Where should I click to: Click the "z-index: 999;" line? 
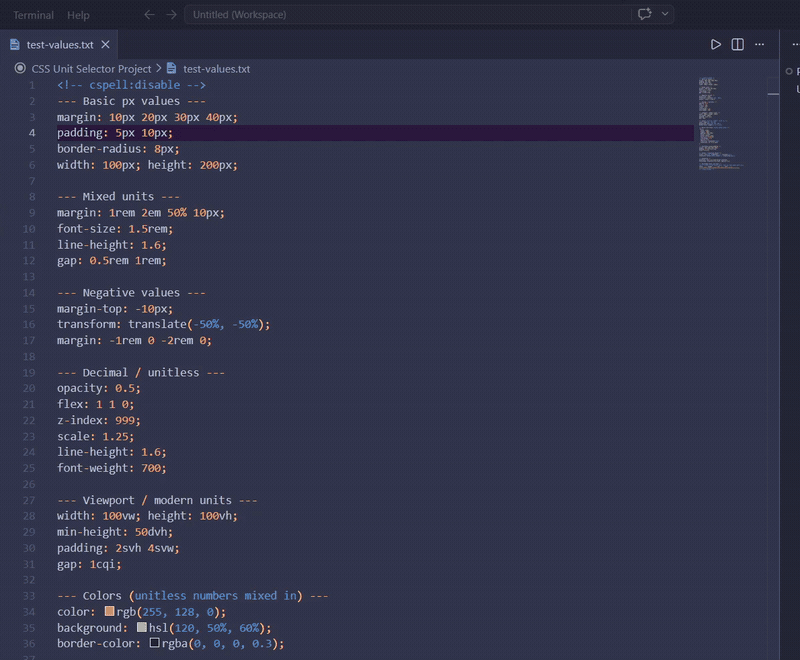point(98,420)
